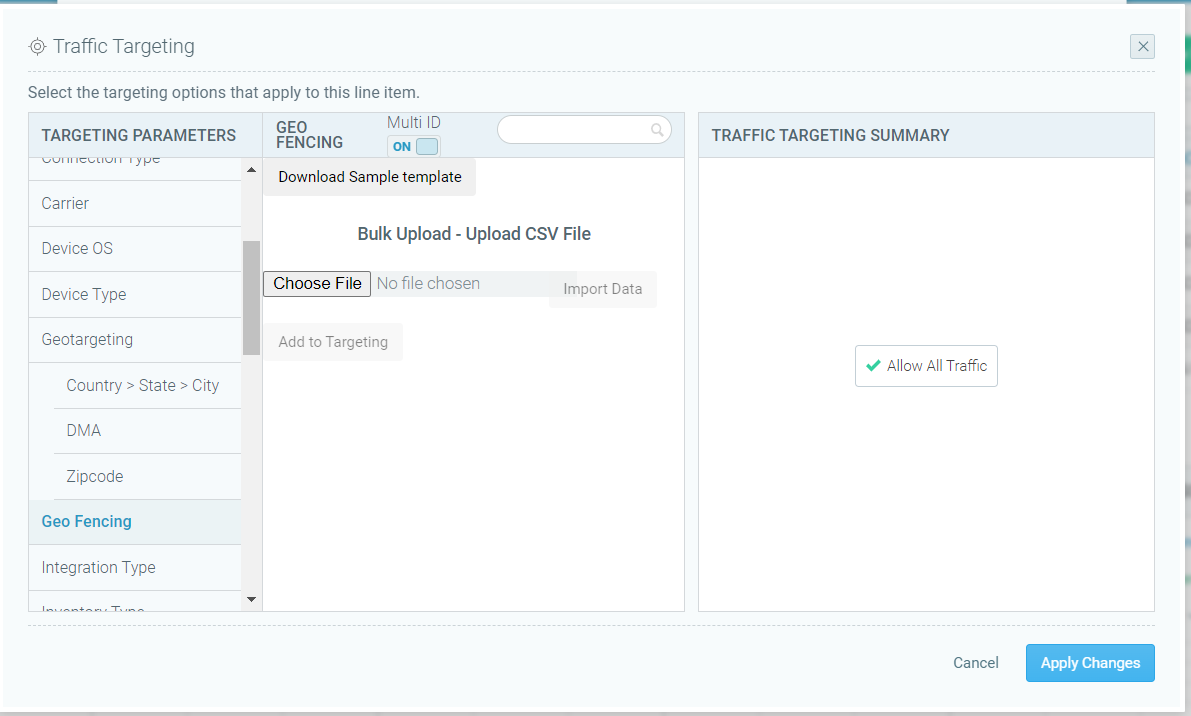Click the 'Targeting Parameters' header
Viewport: 1191px width, 716px height.
tap(139, 135)
